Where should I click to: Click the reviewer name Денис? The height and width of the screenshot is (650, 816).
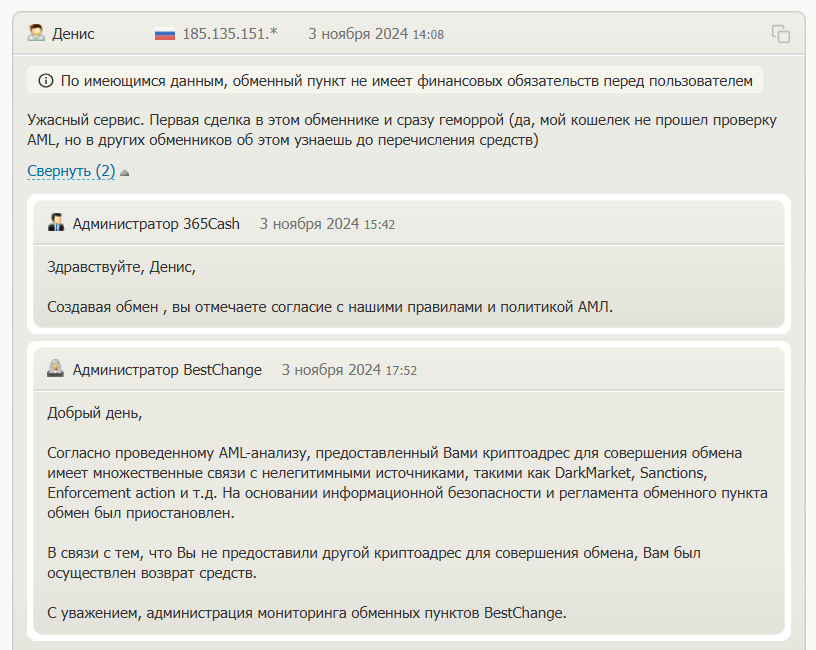(x=74, y=34)
